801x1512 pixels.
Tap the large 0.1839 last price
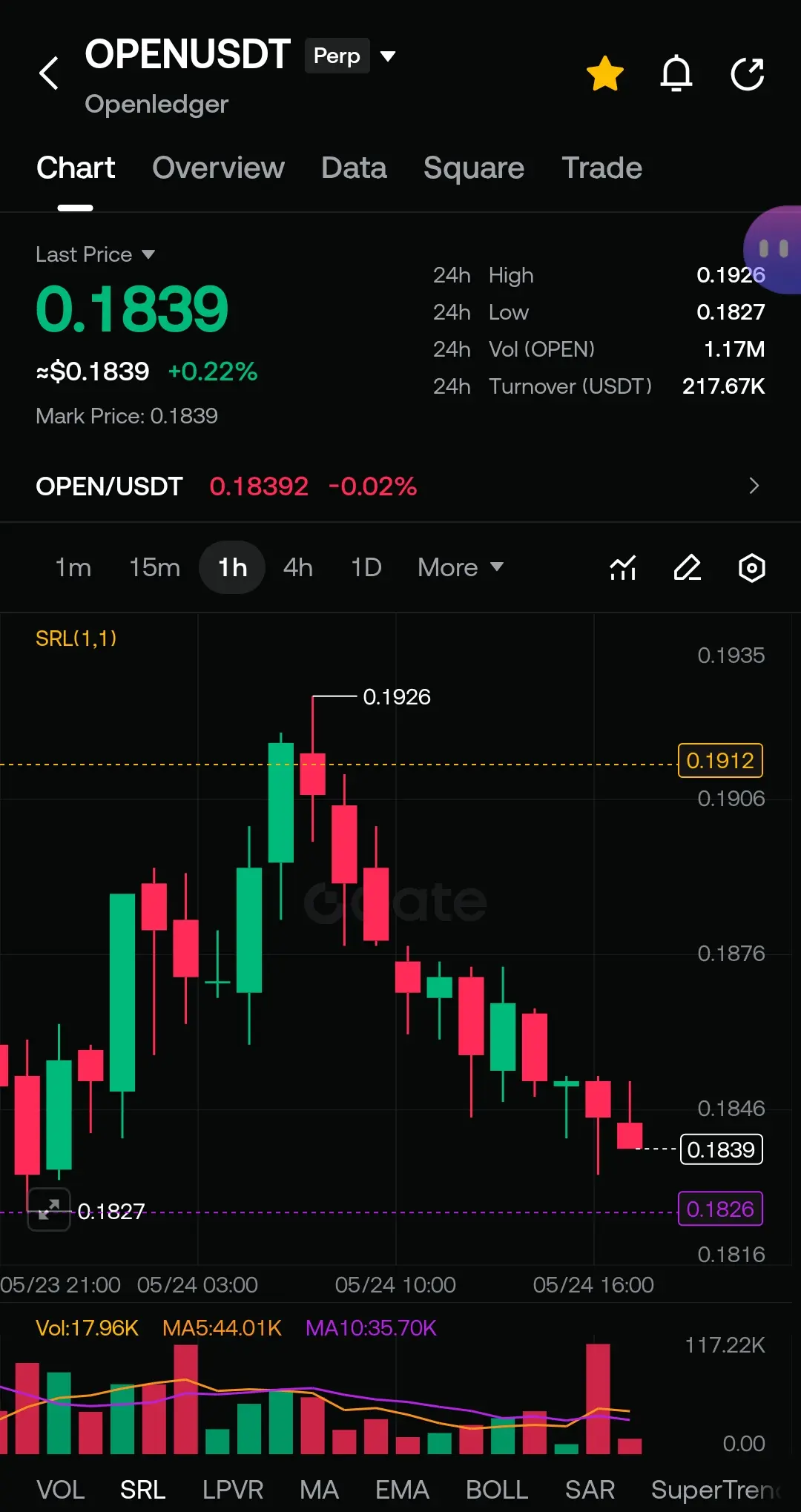[132, 309]
